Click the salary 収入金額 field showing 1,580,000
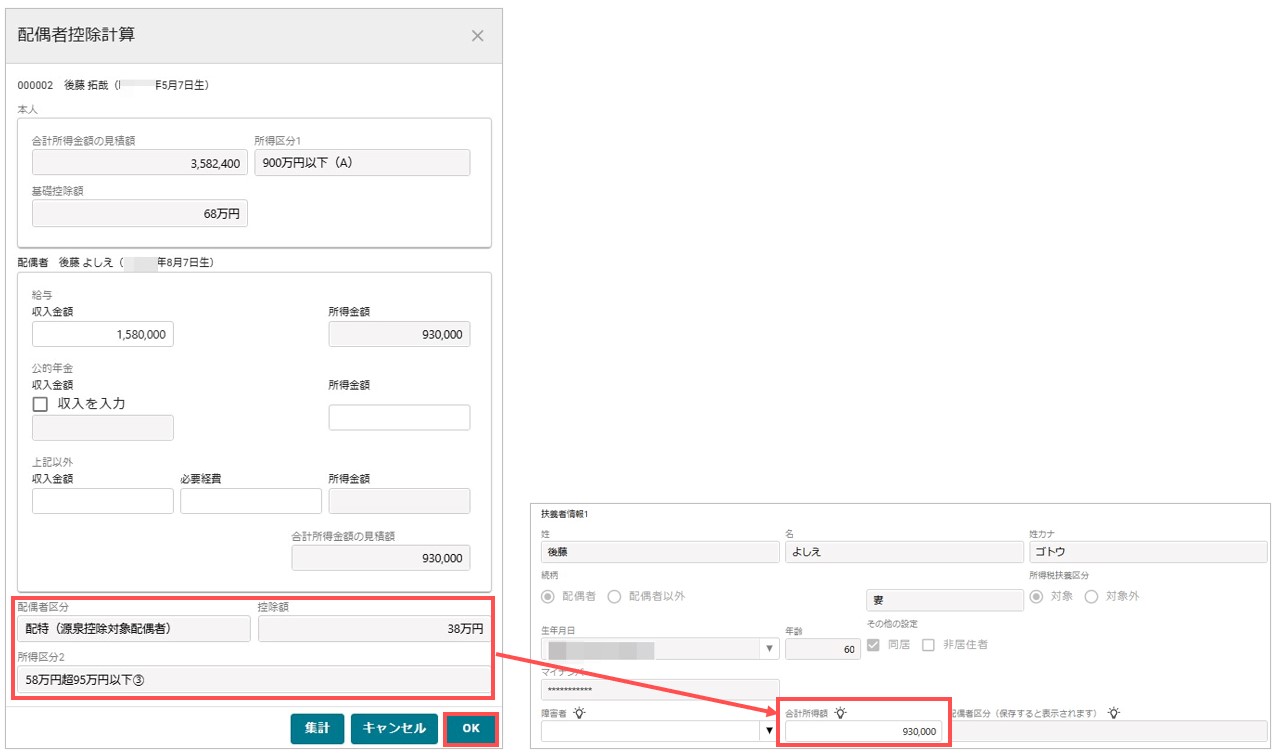This screenshot has height=755, width=1278. click(102, 333)
